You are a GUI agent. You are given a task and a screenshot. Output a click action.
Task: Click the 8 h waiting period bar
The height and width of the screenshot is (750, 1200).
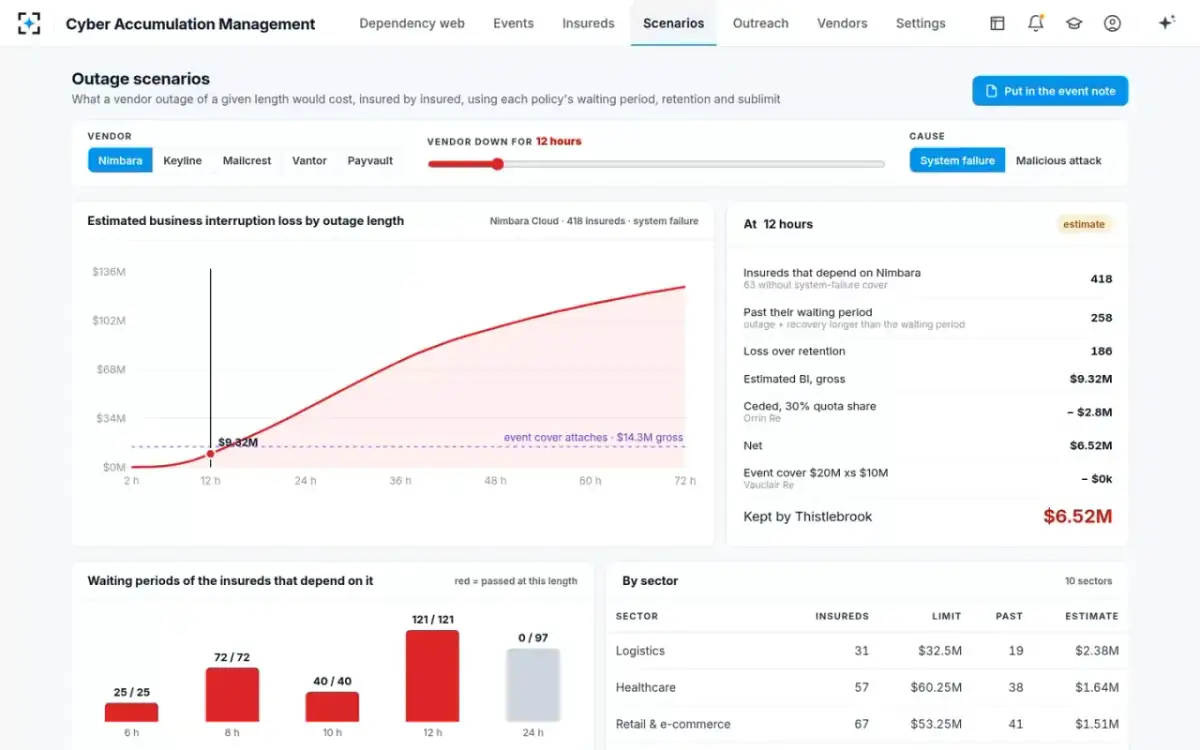232,695
